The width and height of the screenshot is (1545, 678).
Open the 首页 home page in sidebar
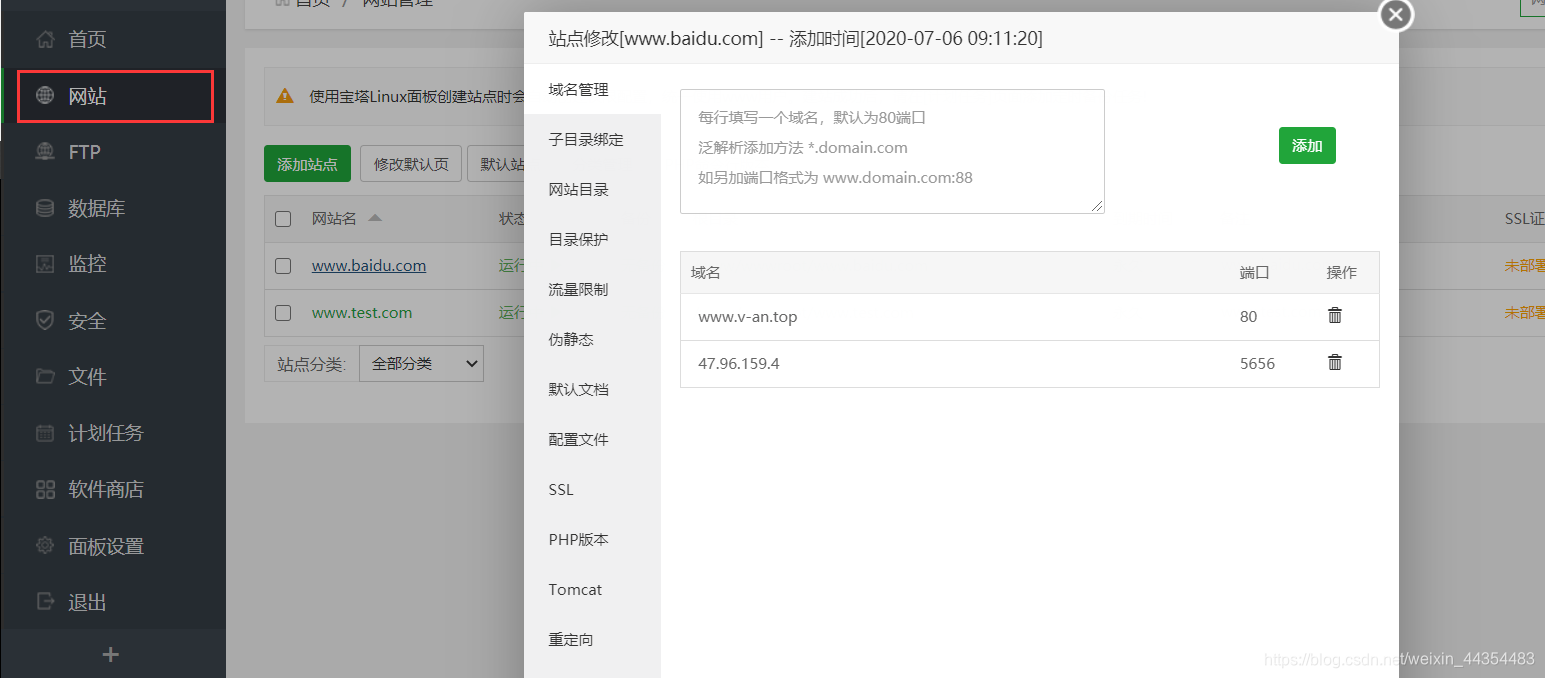pos(85,39)
